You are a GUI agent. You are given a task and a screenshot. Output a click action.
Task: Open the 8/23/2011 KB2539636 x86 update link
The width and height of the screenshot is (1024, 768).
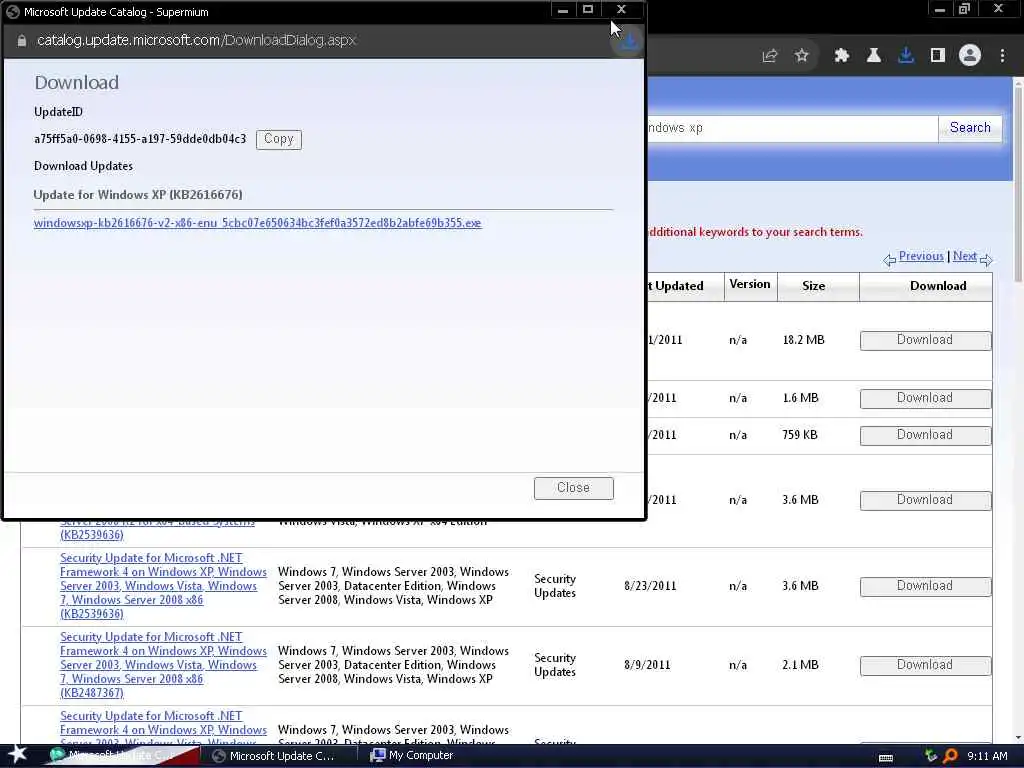pyautogui.click(x=163, y=586)
